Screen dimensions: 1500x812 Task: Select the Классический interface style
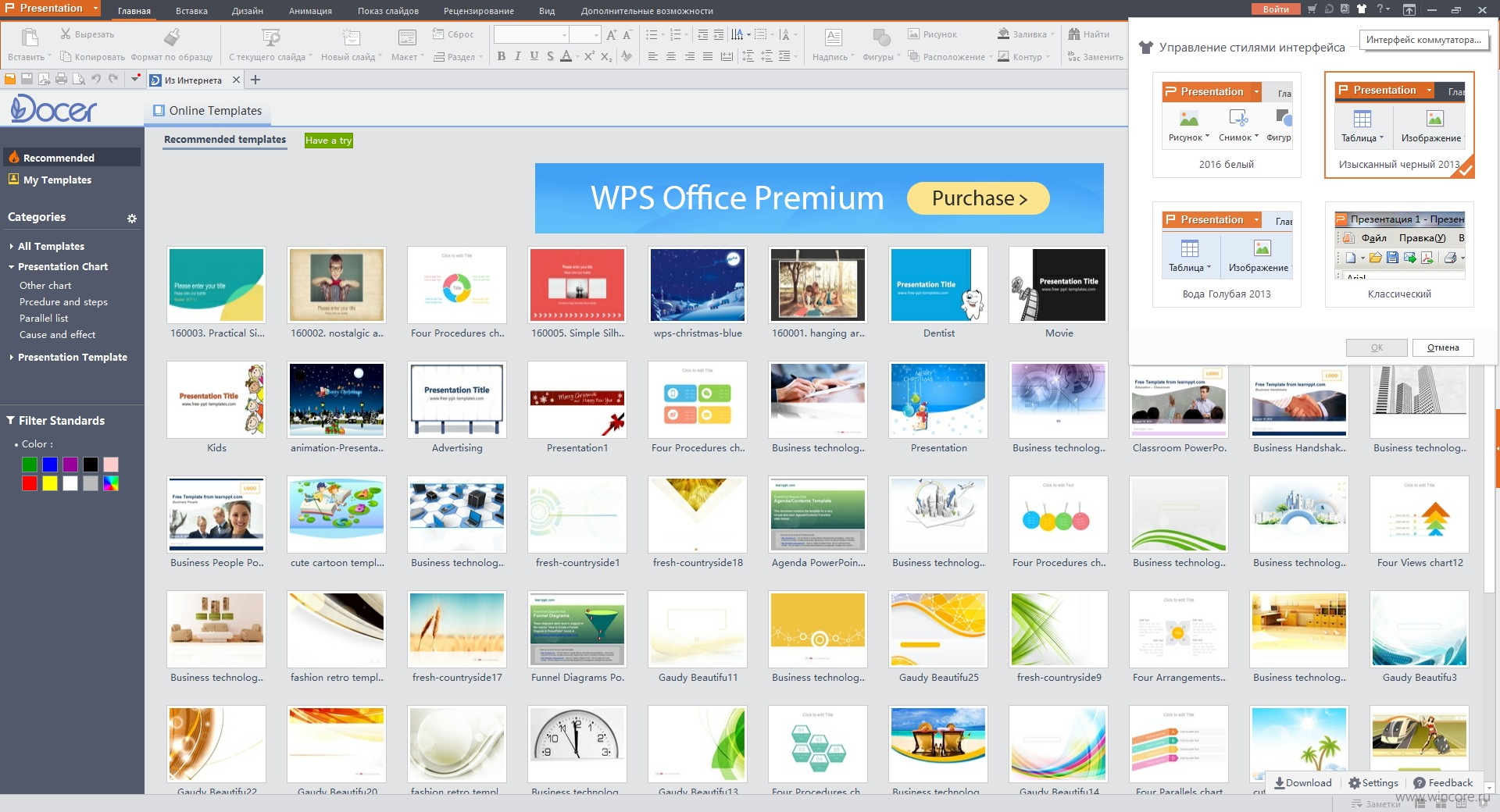1399,255
